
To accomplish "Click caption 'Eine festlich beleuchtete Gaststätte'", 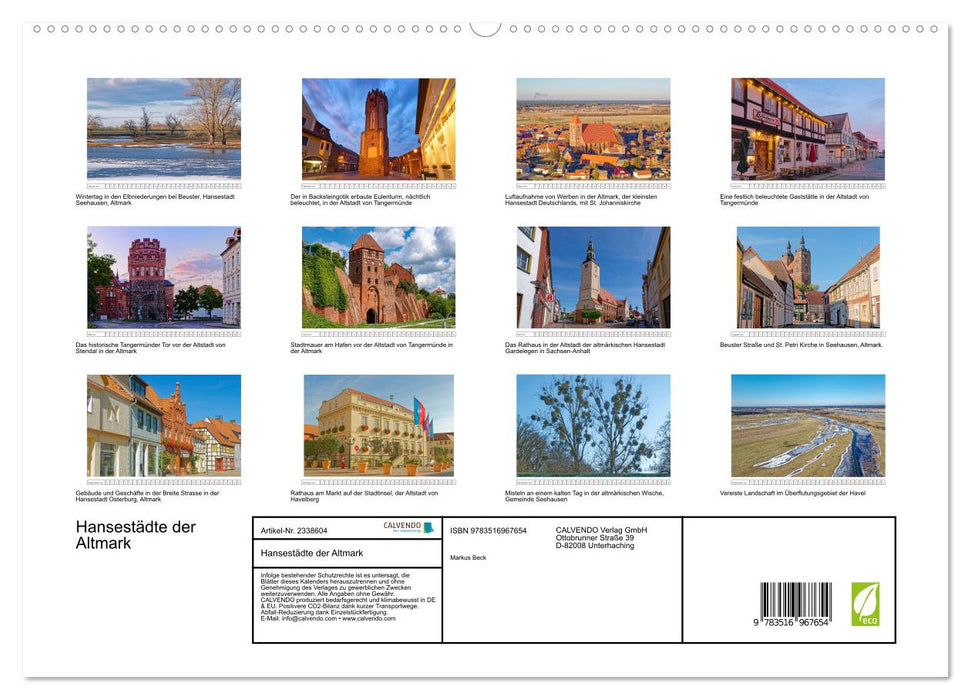I will [795, 199].
